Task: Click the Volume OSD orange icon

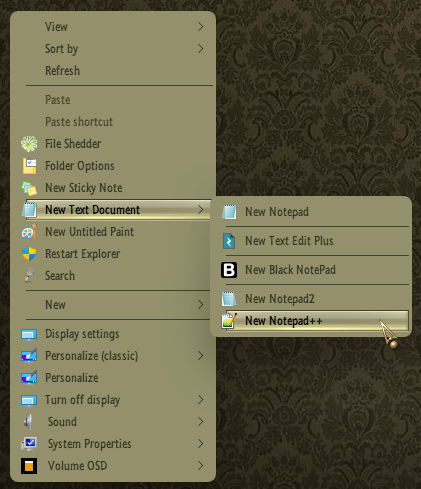Action: point(29,466)
